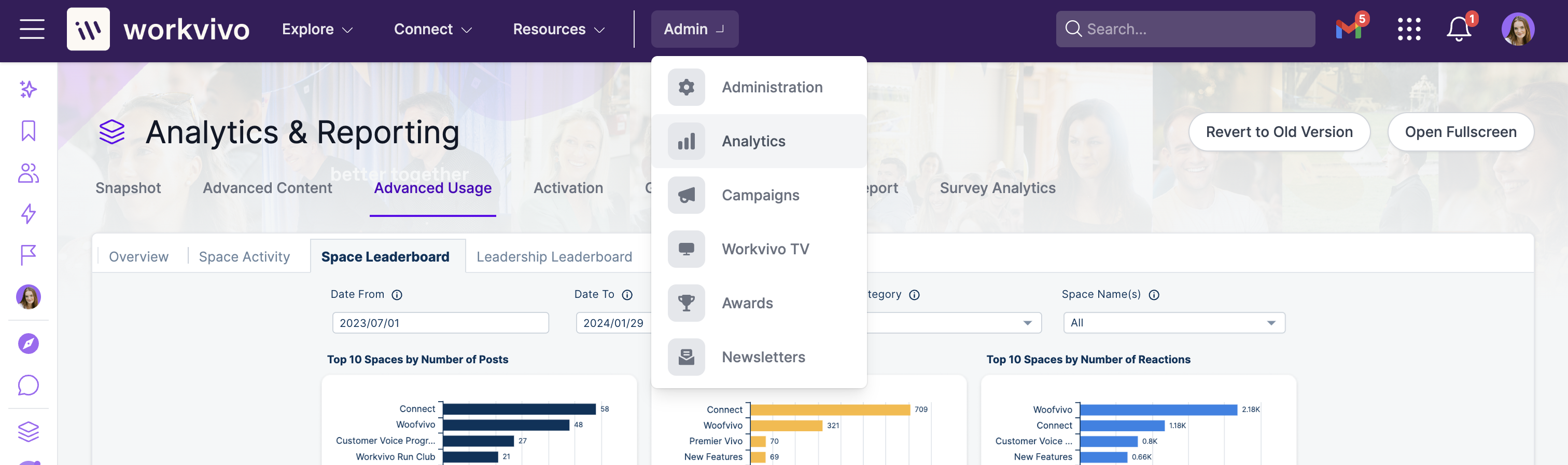The height and width of the screenshot is (465, 1568).
Task: Open the bookmarks icon in sidebar
Action: (29, 130)
